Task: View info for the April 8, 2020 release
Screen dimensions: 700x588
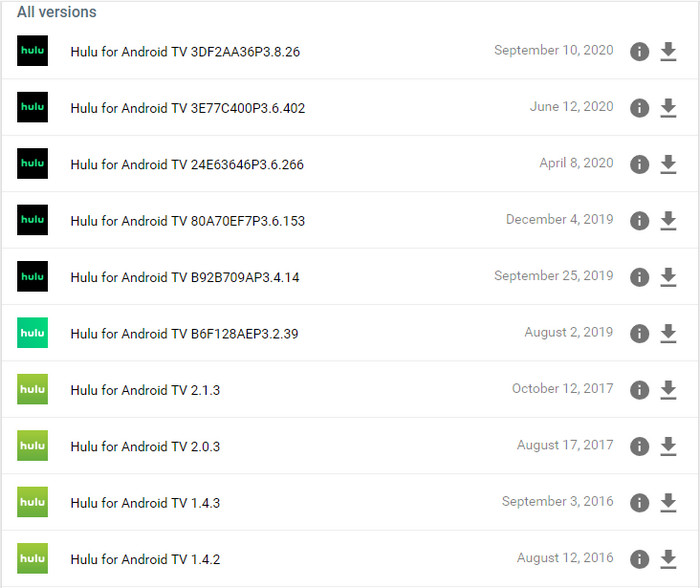Action: coord(639,164)
